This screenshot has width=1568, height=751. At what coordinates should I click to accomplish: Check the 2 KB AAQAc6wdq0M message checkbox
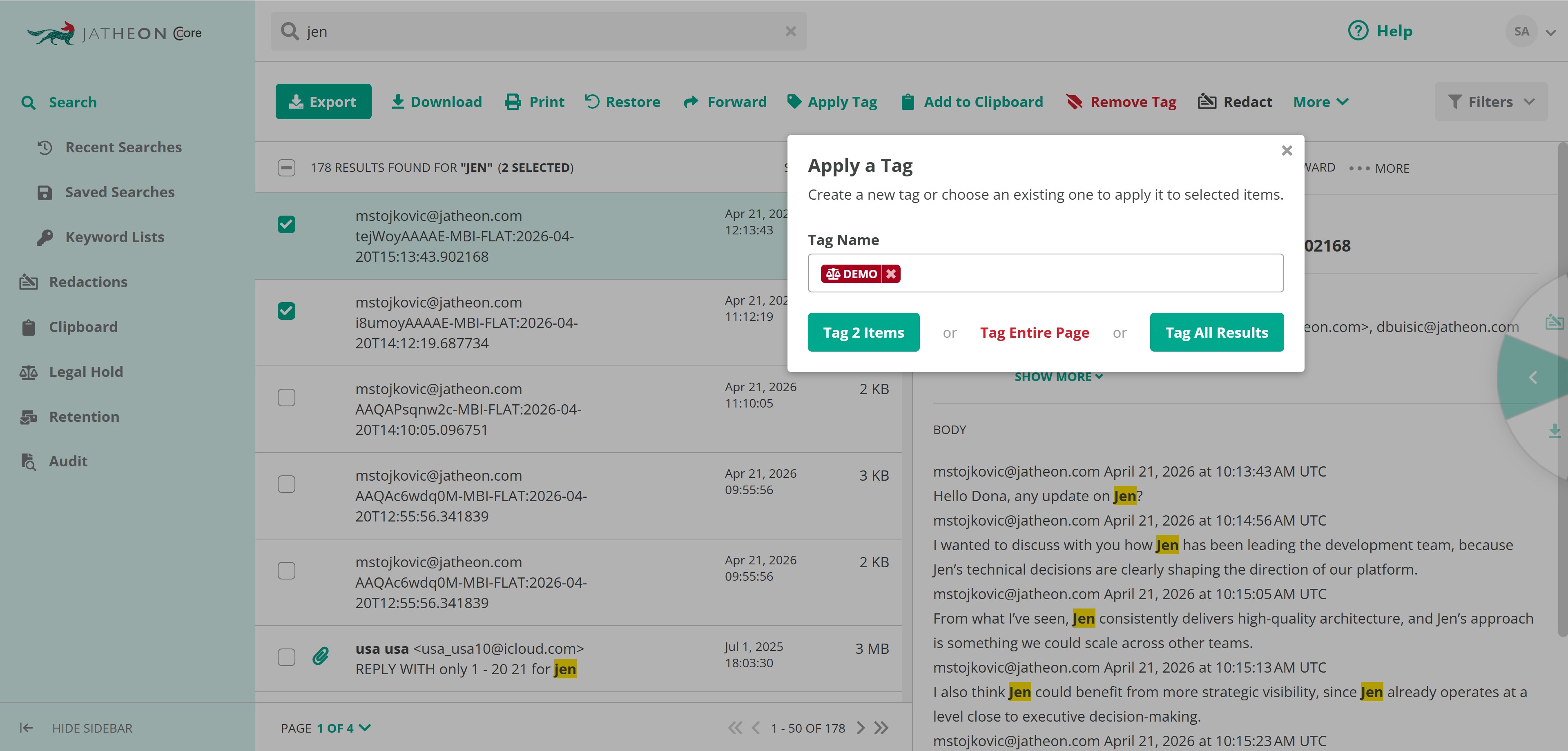pyautogui.click(x=286, y=571)
